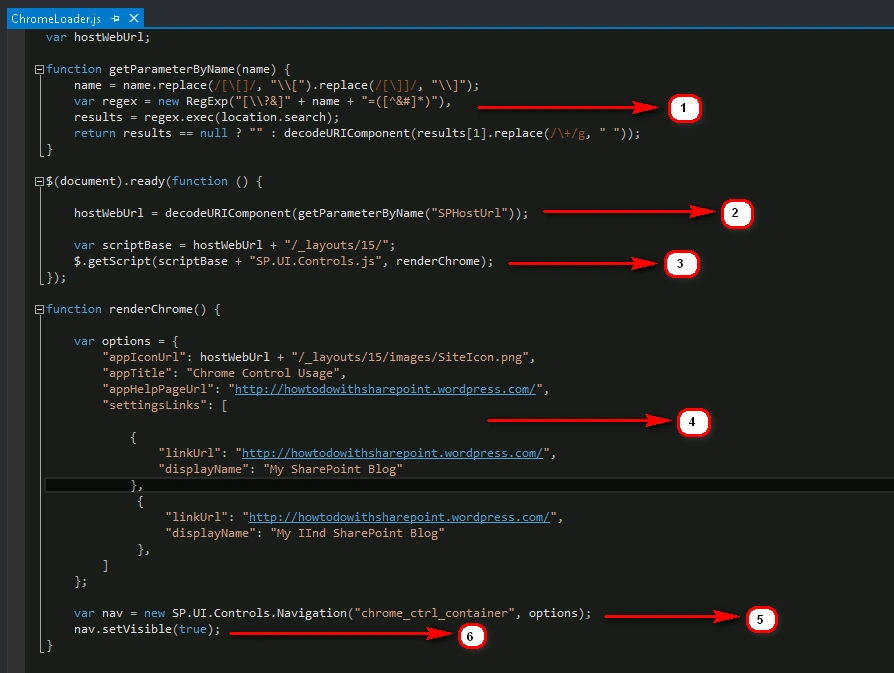The width and height of the screenshot is (894, 673).
Task: Click the 'var hostWebUrl;' declaration line
Action: click(98, 38)
